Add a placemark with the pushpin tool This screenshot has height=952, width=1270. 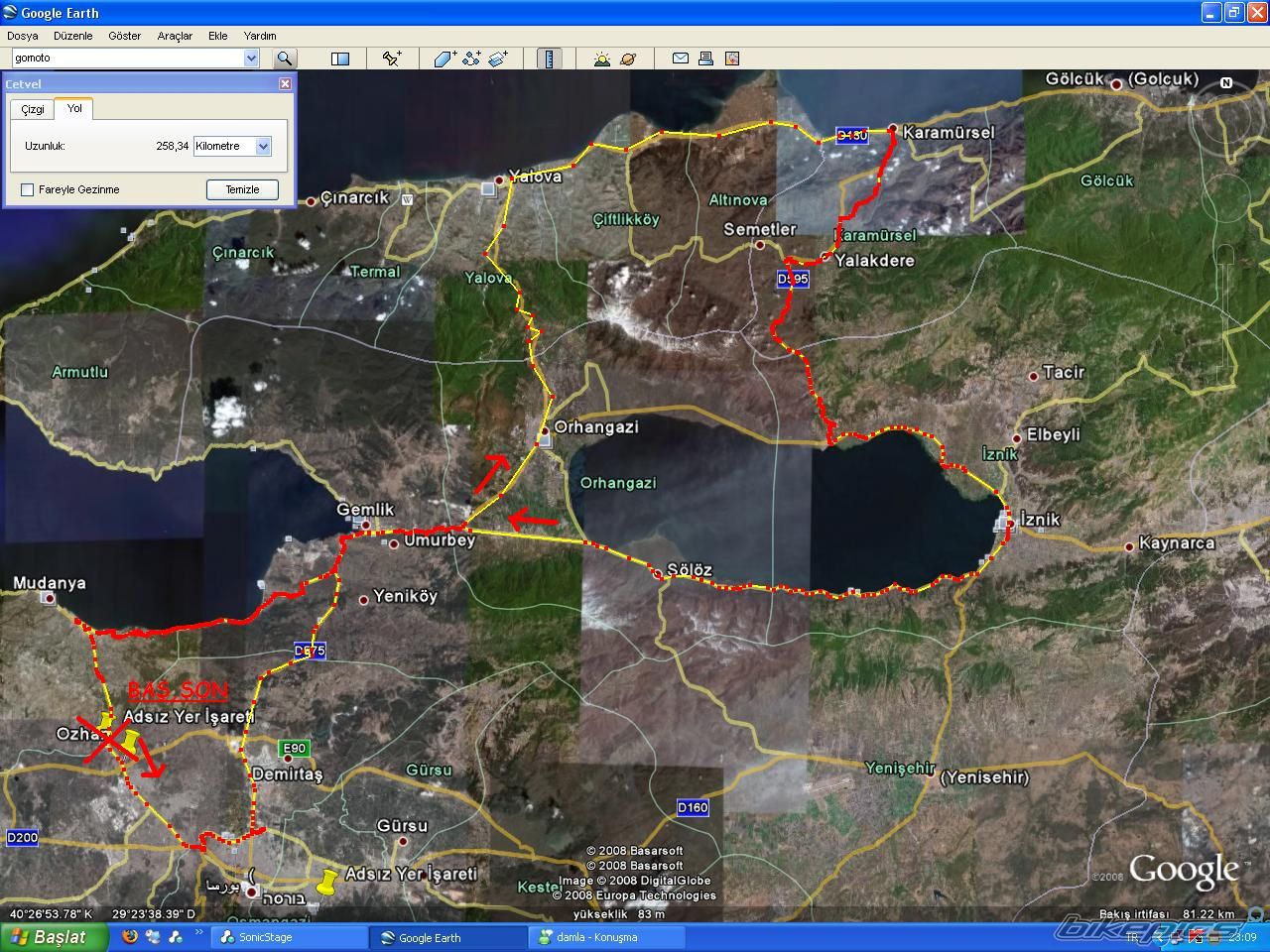393,59
